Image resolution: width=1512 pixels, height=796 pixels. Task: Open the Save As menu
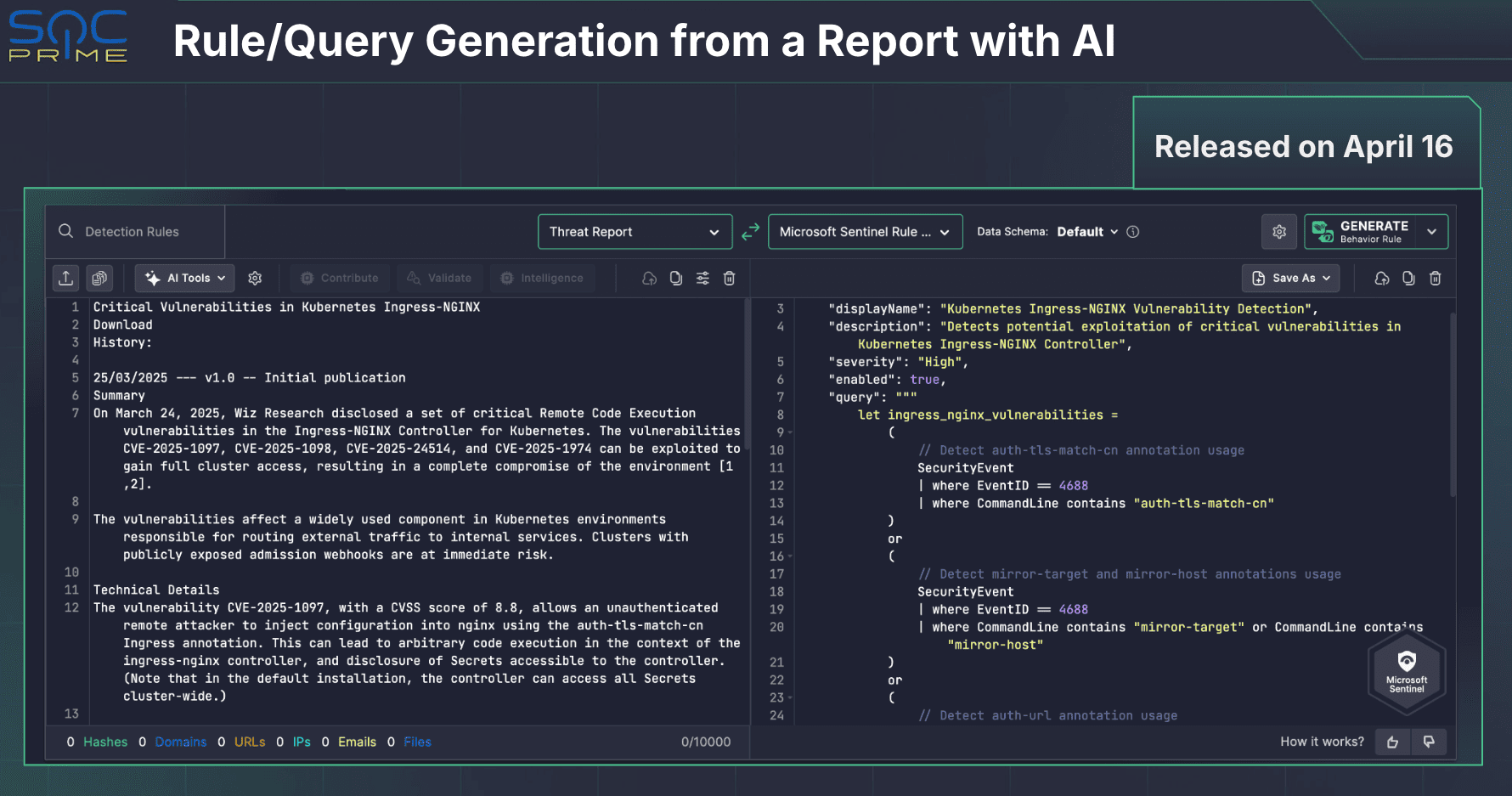click(x=1291, y=278)
